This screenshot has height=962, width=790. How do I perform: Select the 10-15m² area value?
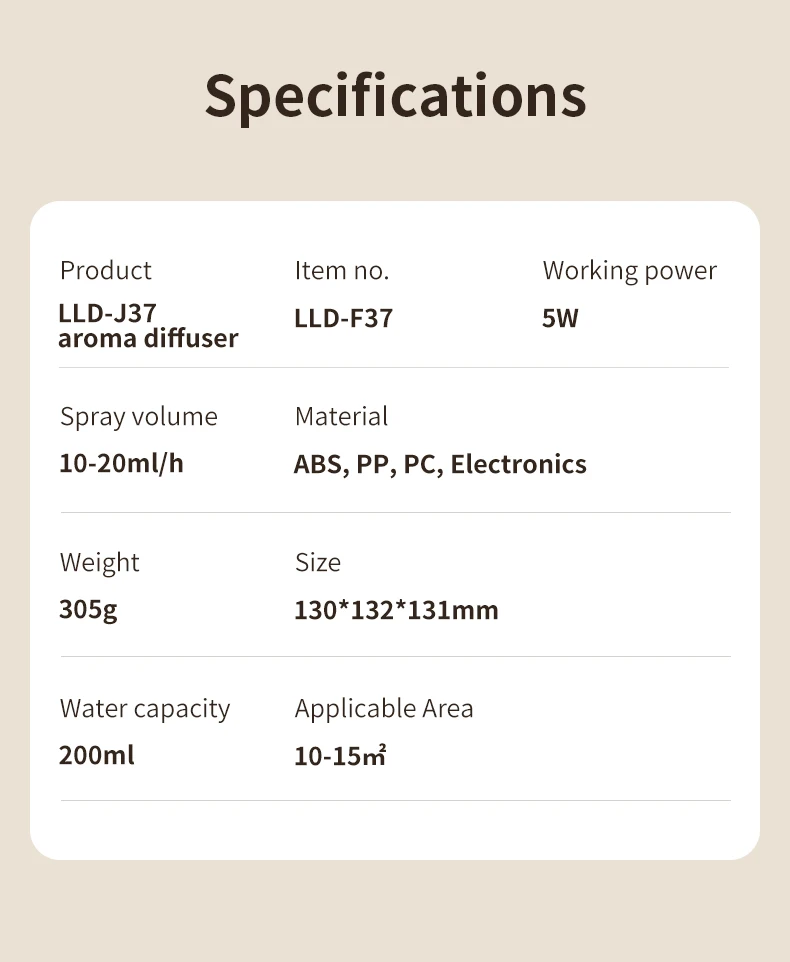pos(340,756)
